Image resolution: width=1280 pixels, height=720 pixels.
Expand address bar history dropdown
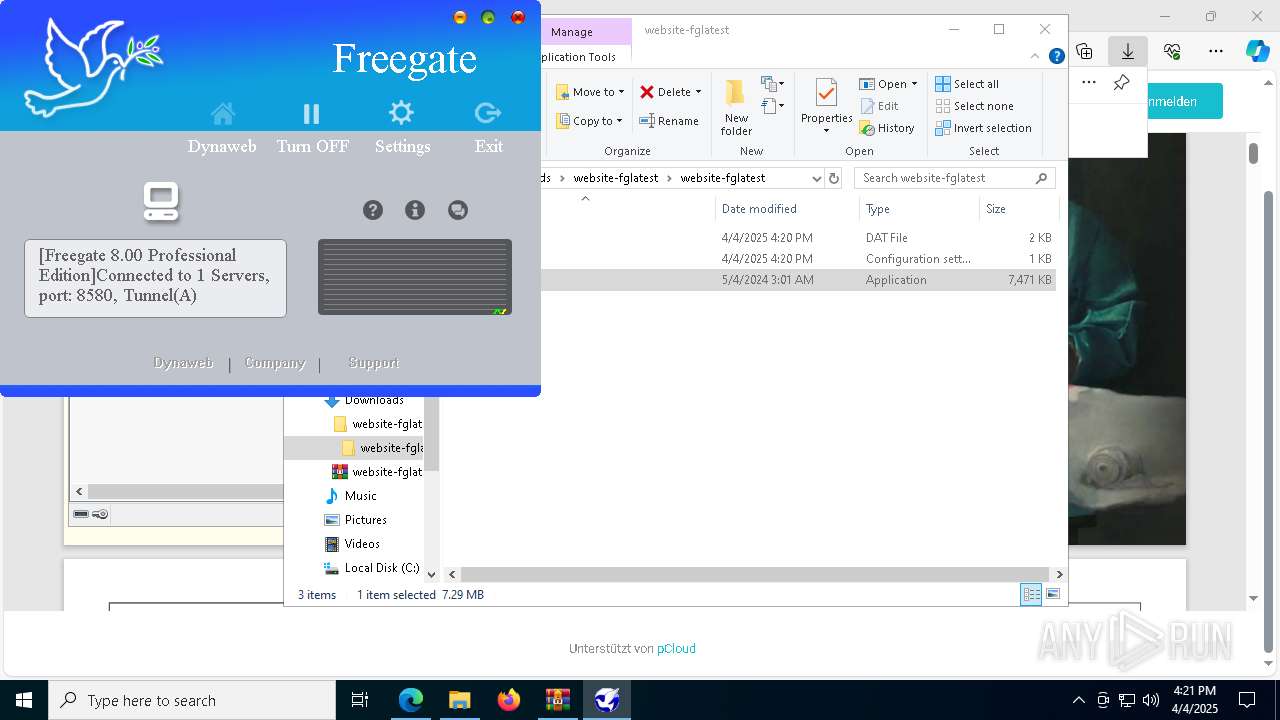click(816, 178)
